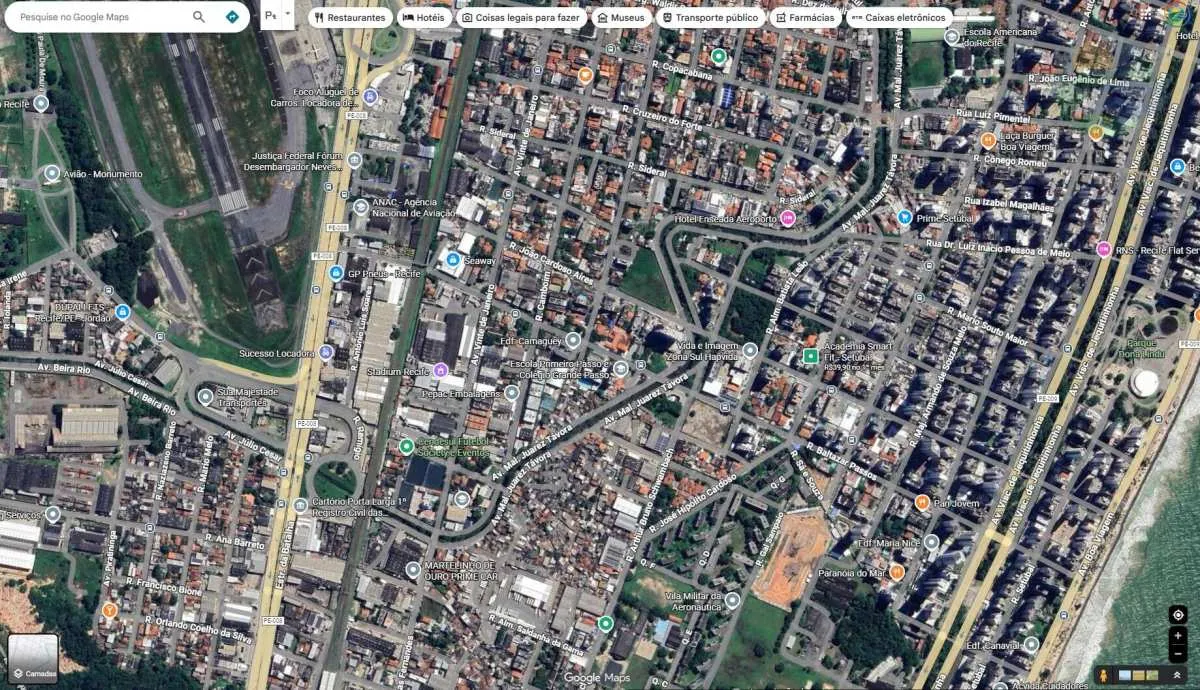The height and width of the screenshot is (690, 1200).
Task: Select the ANAC Agência Nacional marker
Action: click(x=361, y=206)
